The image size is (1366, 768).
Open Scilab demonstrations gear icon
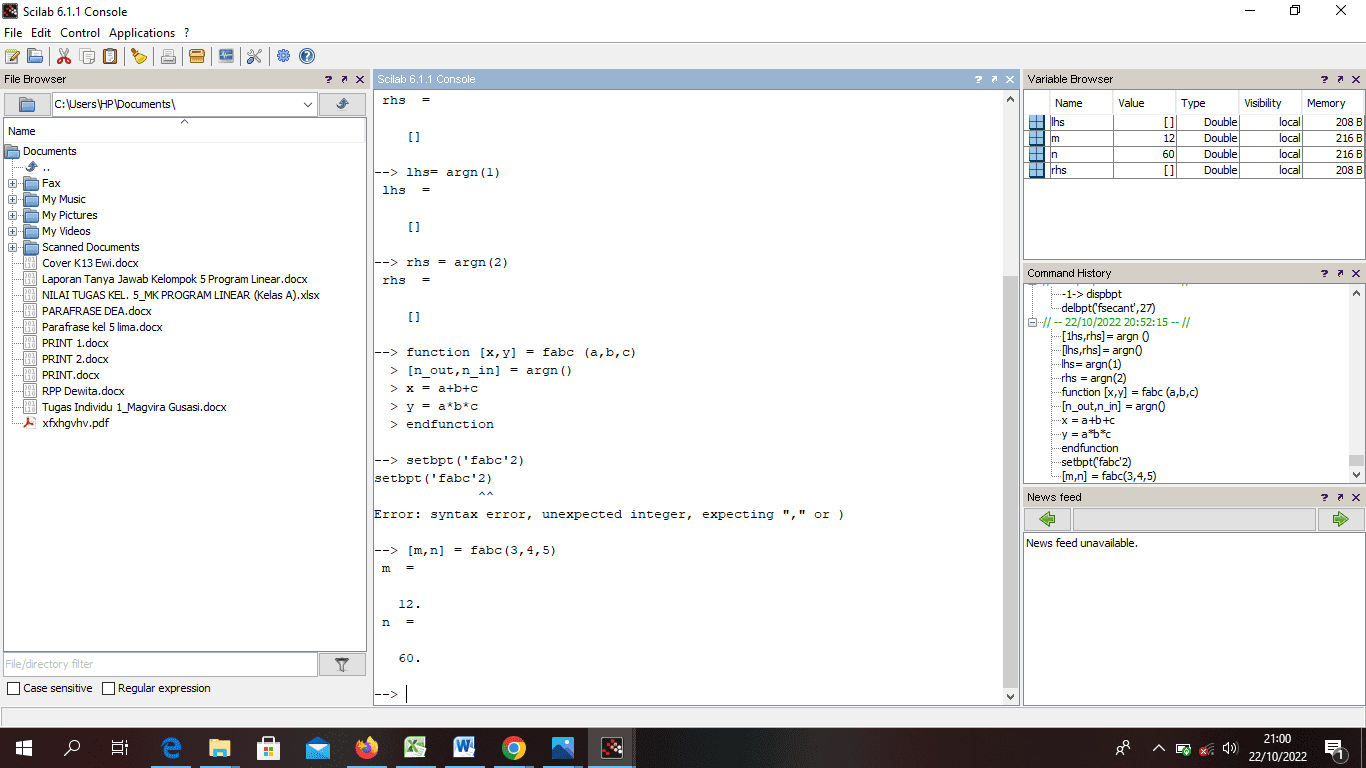[284, 56]
